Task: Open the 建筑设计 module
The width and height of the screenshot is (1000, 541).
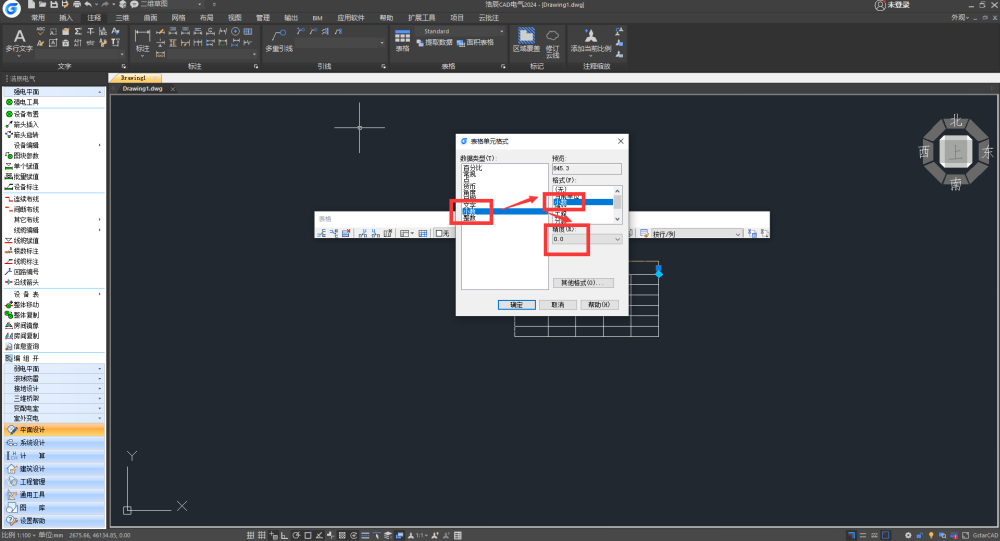Action: point(54,469)
